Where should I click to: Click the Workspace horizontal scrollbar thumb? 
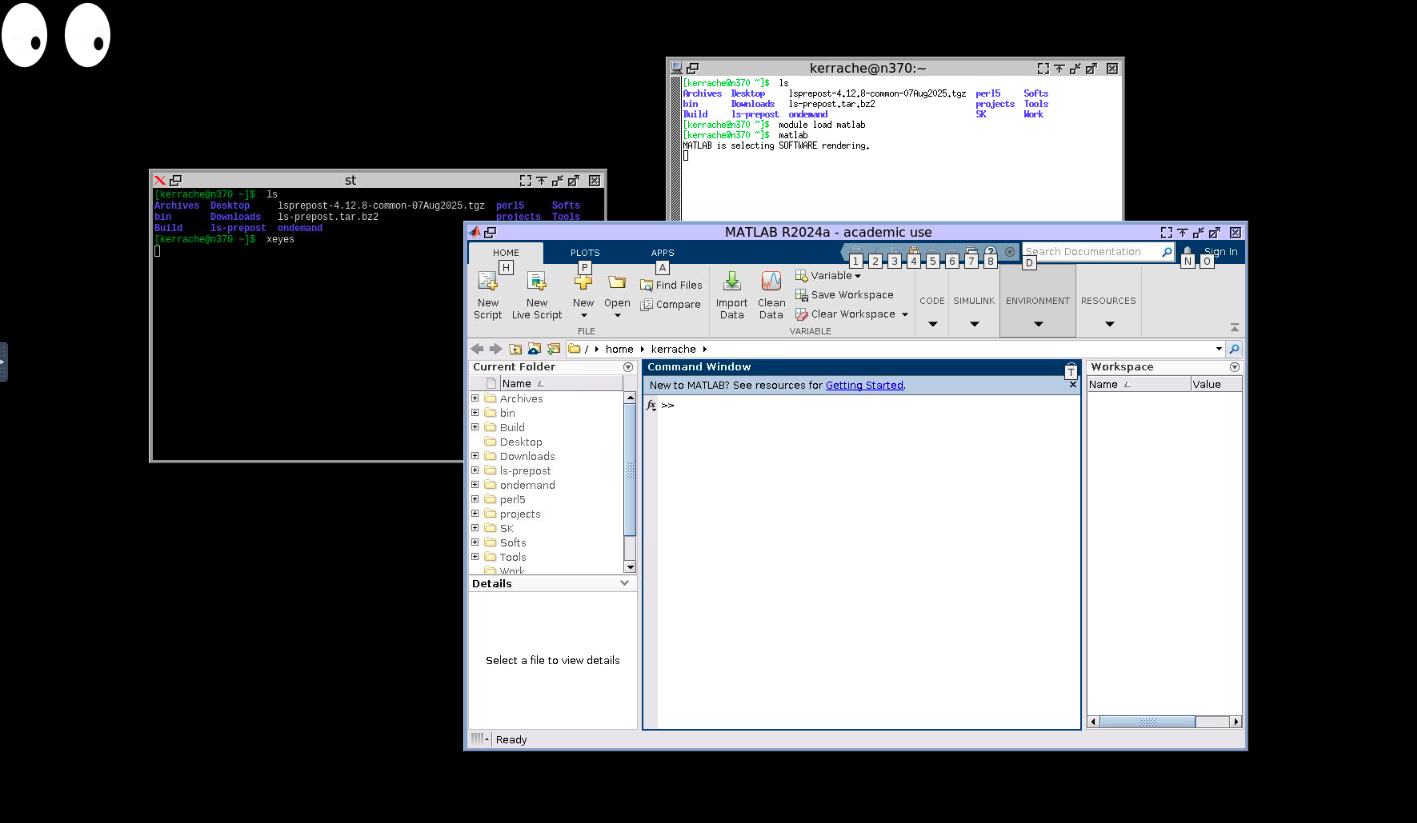pos(1147,722)
